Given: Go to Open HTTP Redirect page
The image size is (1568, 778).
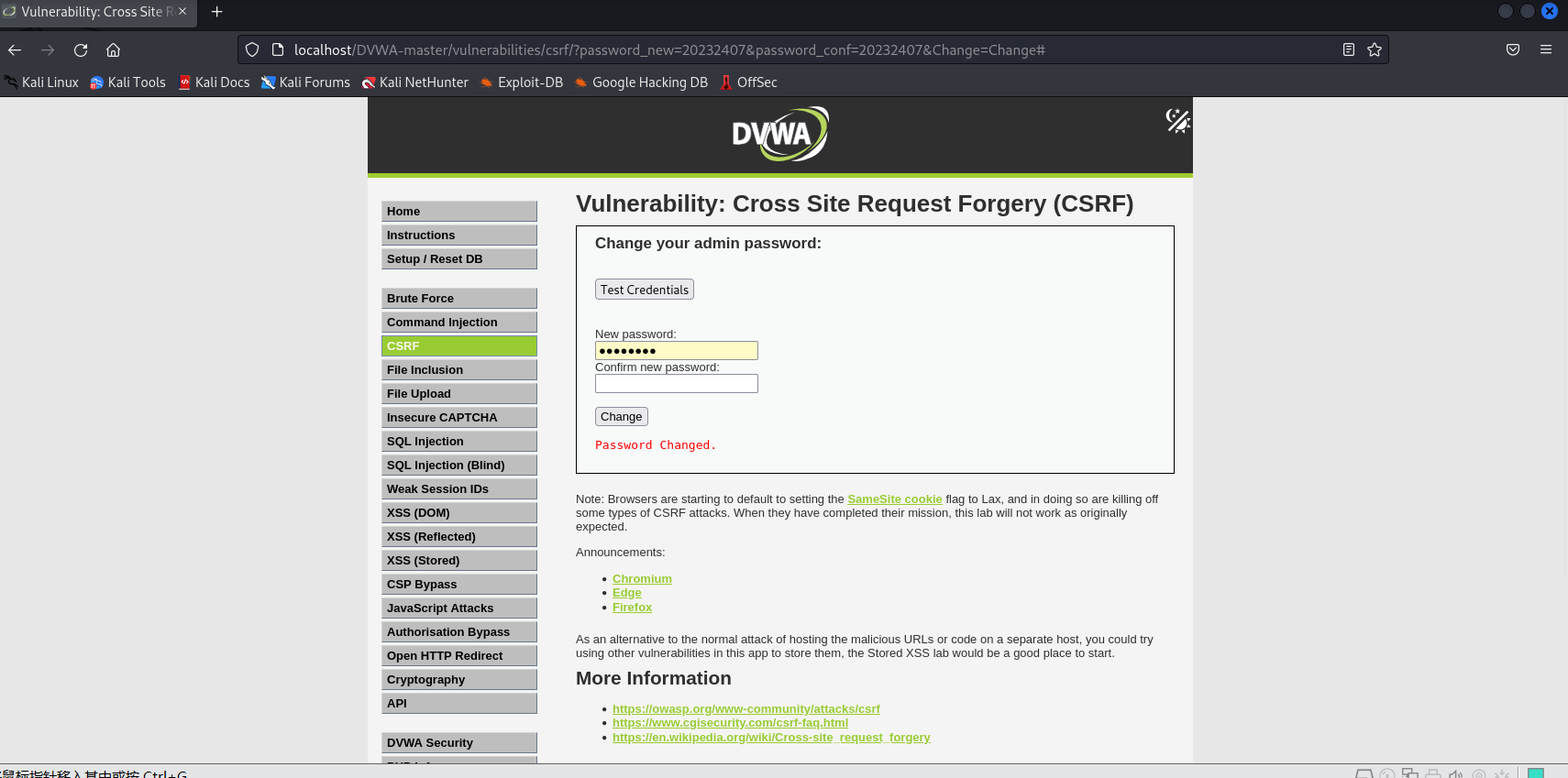Looking at the screenshot, I should coord(459,655).
